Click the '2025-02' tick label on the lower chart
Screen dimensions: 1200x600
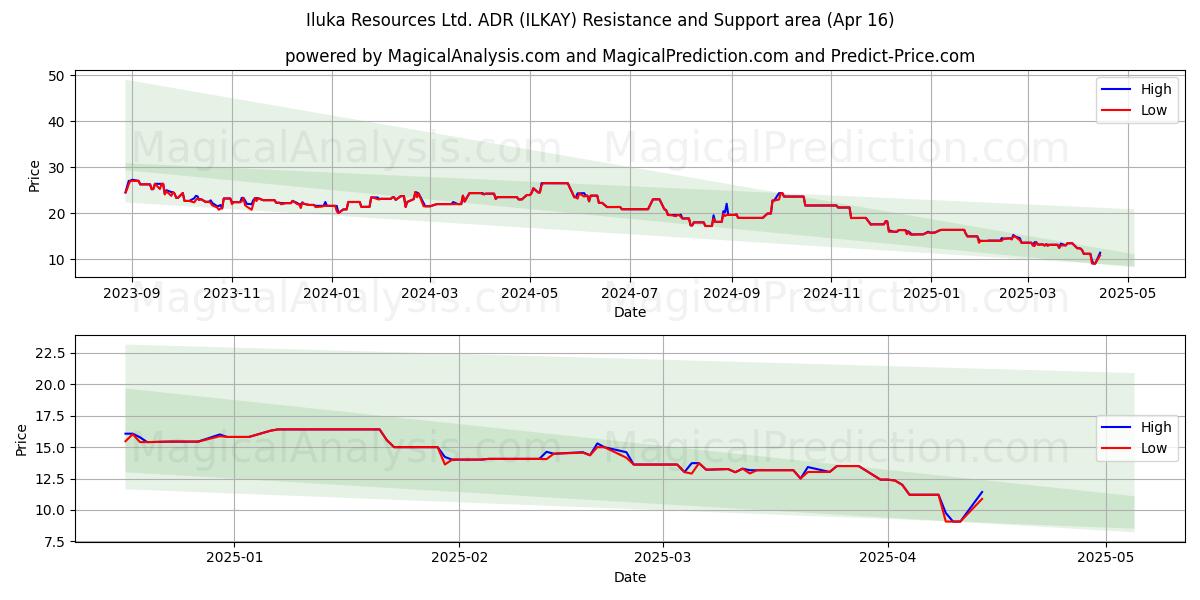459,558
